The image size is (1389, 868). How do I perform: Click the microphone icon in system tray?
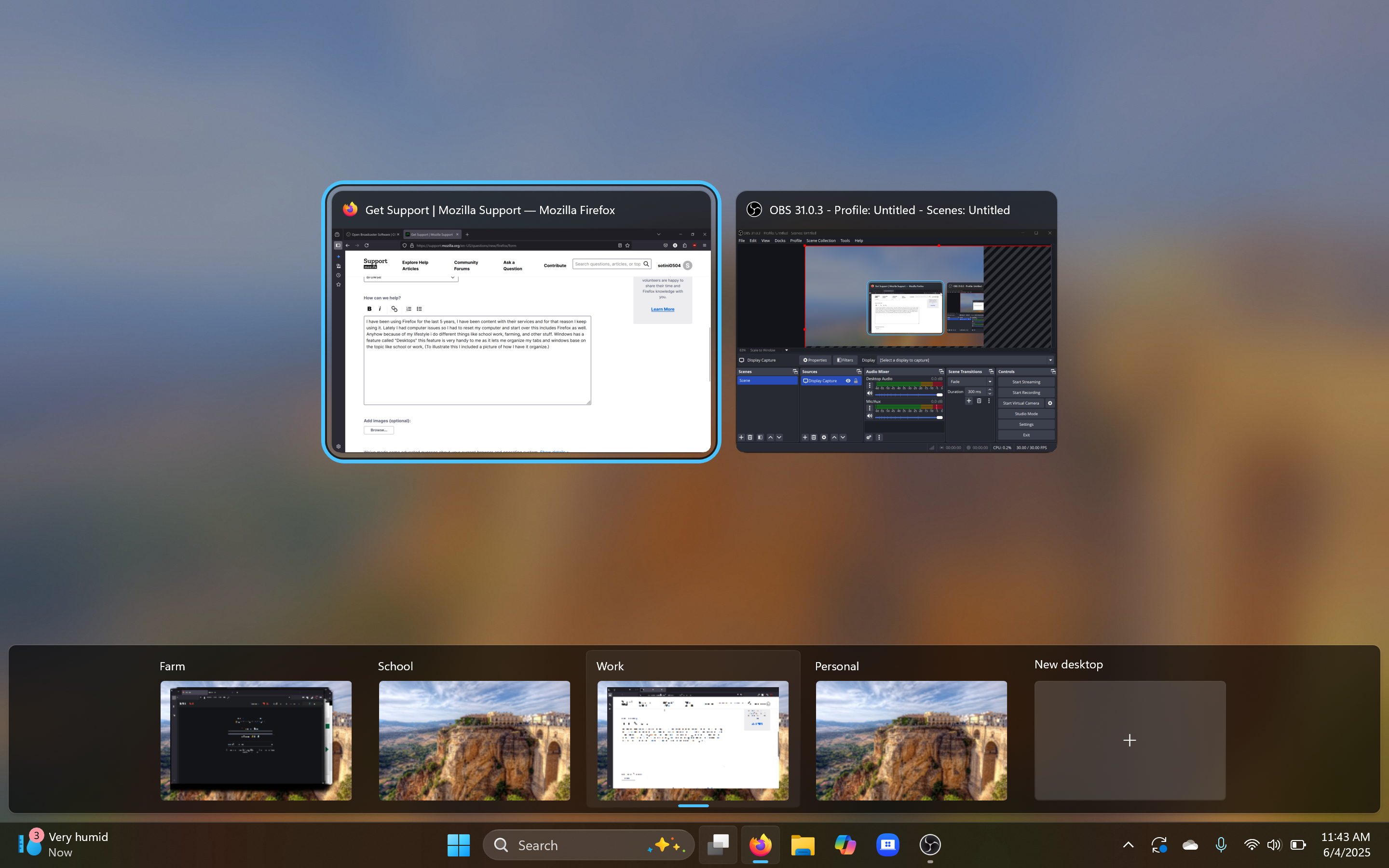[1221, 844]
